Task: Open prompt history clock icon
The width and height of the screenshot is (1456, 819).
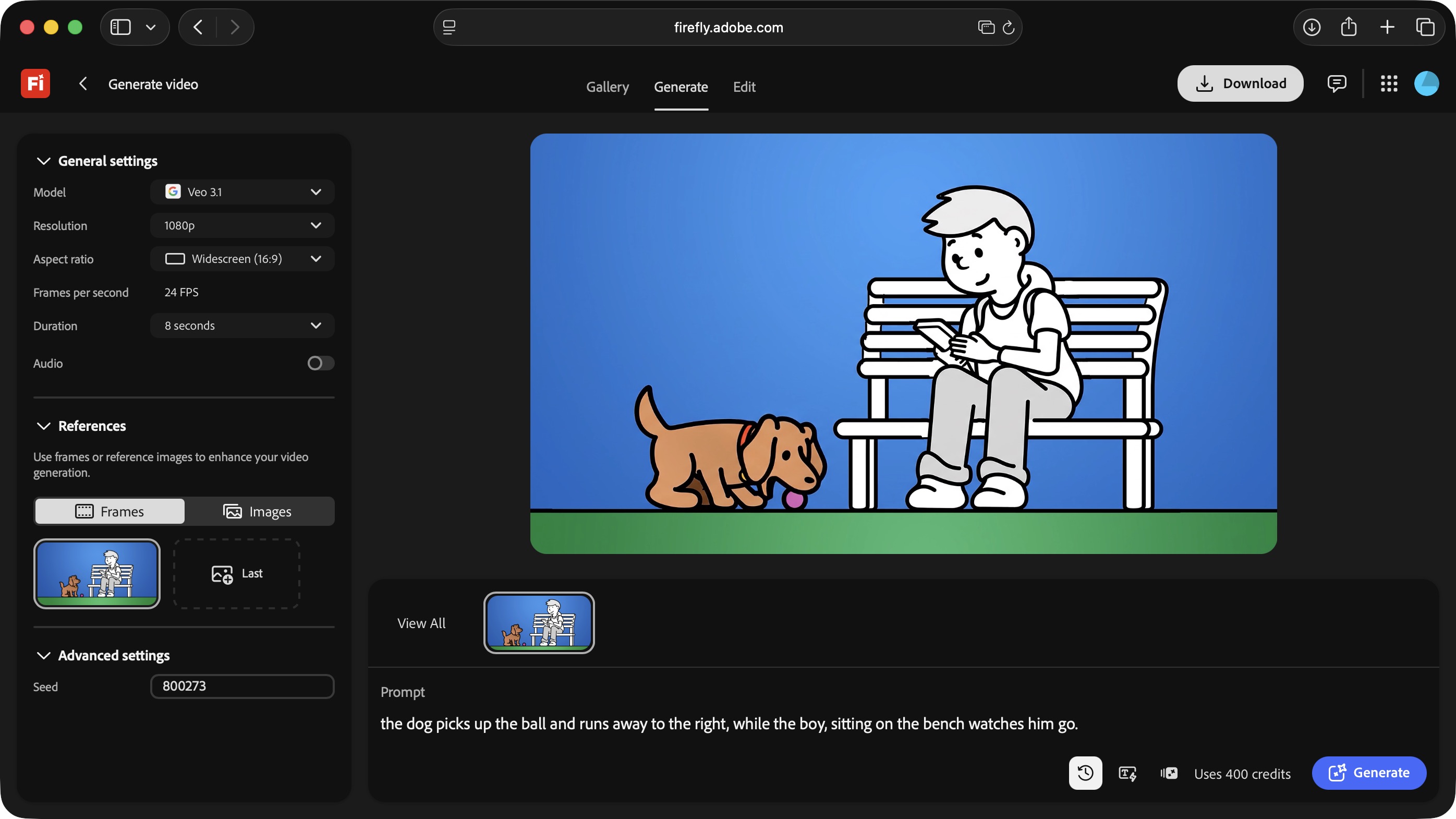Action: pyautogui.click(x=1085, y=773)
